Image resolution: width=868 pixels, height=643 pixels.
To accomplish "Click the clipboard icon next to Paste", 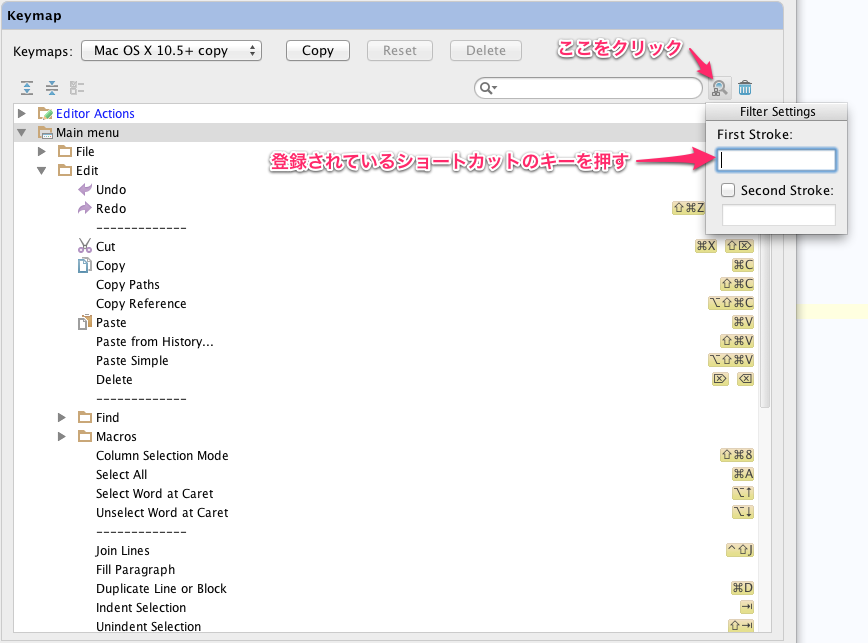I will [x=84, y=322].
